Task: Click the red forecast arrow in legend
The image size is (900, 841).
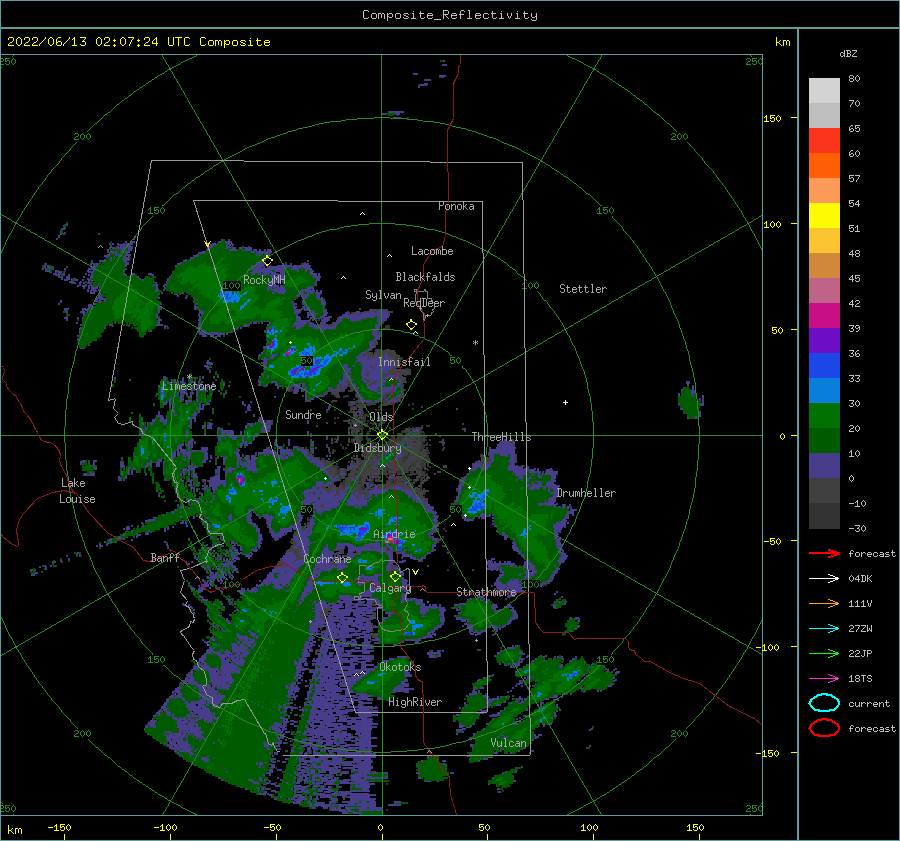Action: (x=824, y=553)
